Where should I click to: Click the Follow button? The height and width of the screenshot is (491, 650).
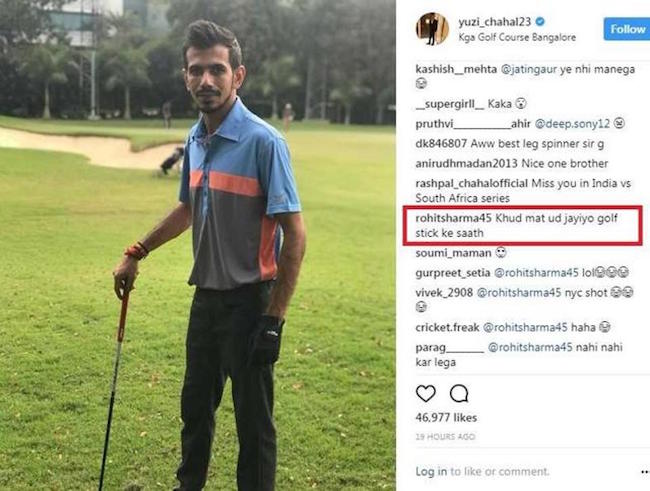click(x=627, y=29)
